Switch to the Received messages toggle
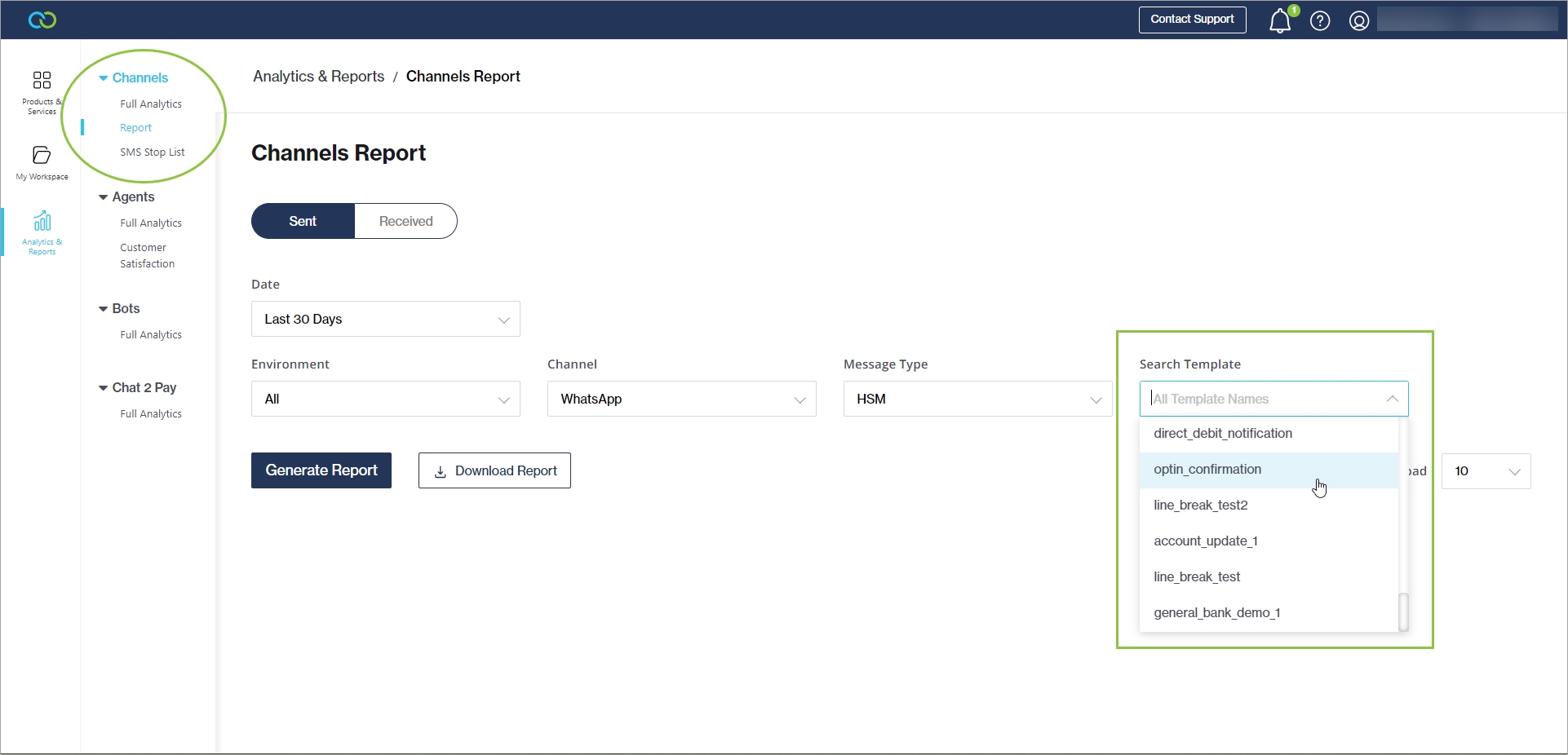The image size is (1568, 755). click(405, 221)
